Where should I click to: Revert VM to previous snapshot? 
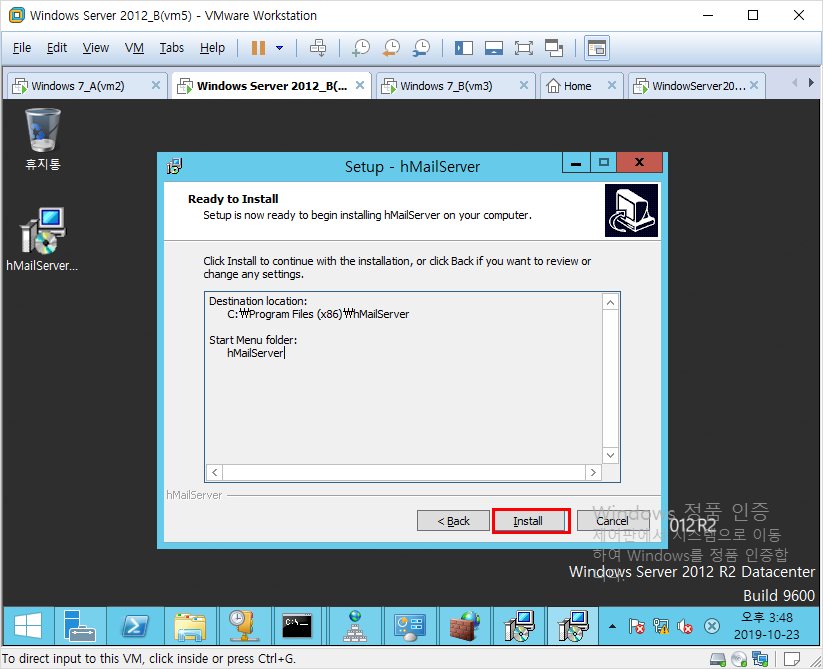391,48
